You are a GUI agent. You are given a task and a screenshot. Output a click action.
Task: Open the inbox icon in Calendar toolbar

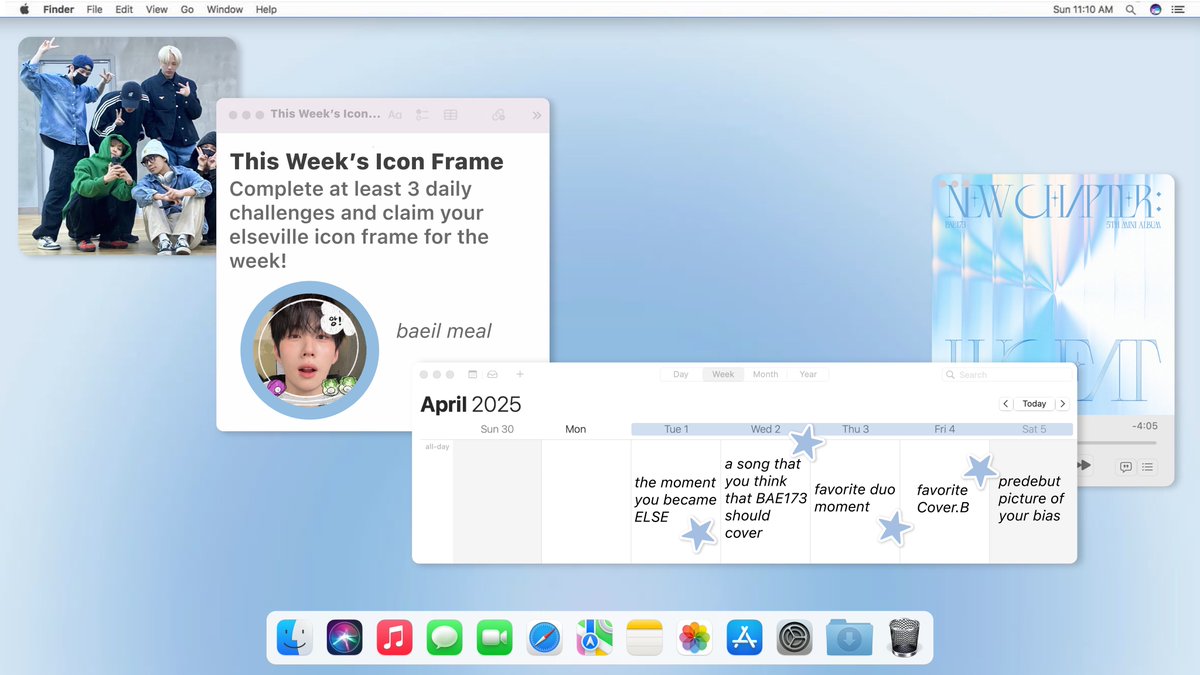click(x=492, y=374)
